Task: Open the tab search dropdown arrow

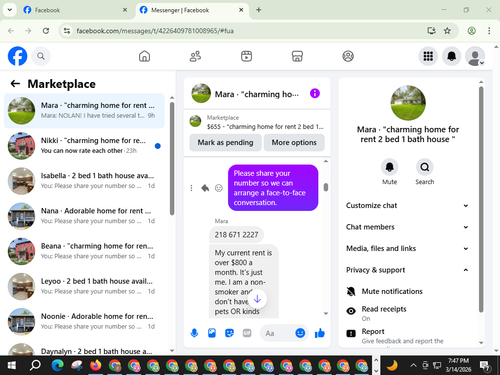Action: (10, 10)
